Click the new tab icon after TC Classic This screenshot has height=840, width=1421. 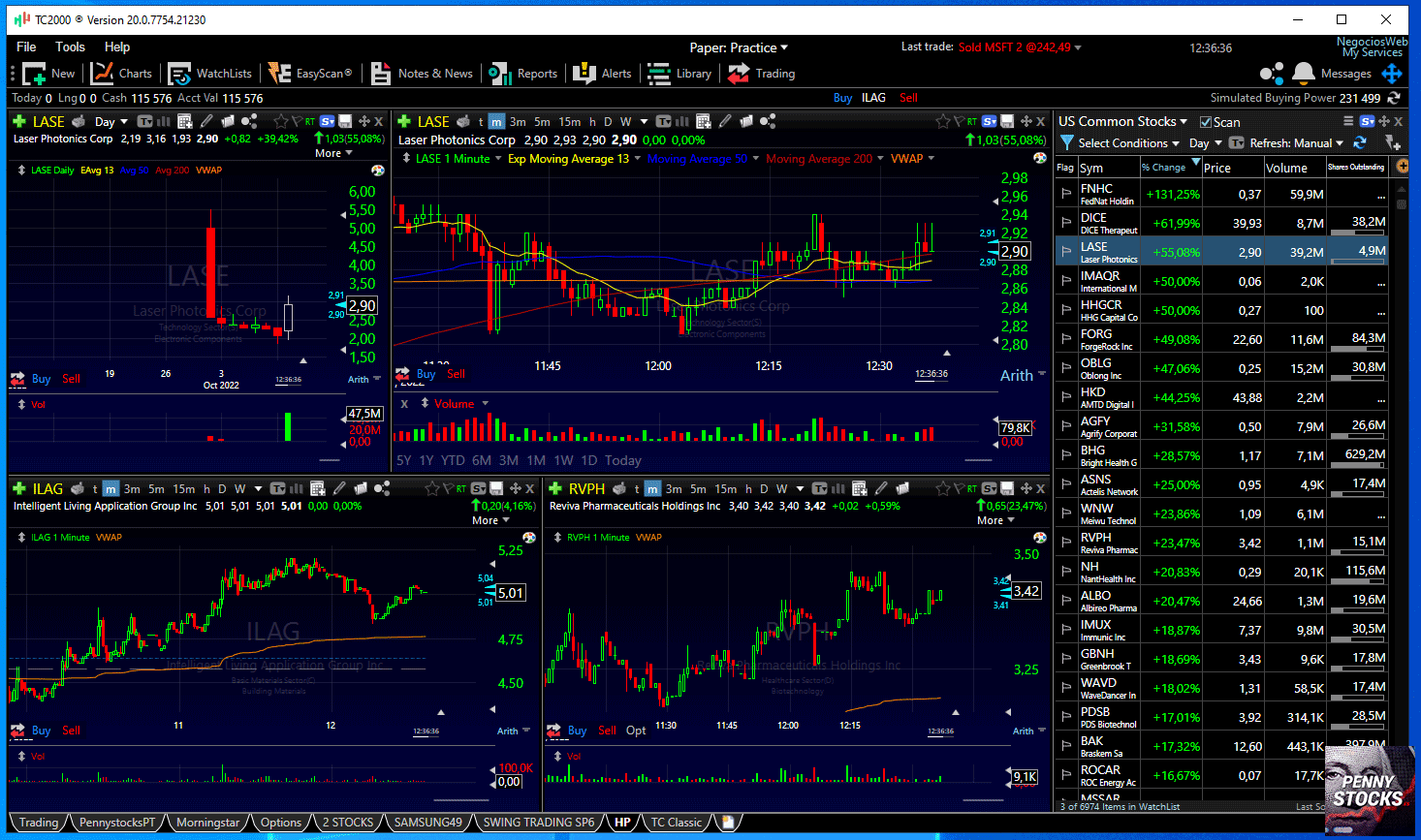tap(728, 822)
